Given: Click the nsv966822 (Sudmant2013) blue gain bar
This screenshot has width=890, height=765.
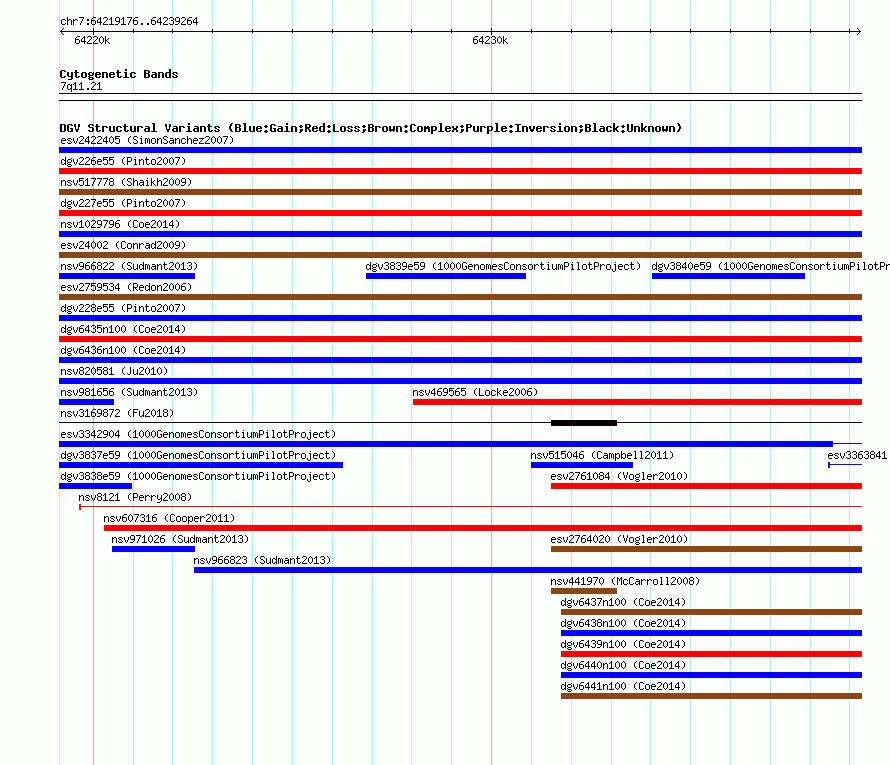Looking at the screenshot, I should click(x=127, y=276).
